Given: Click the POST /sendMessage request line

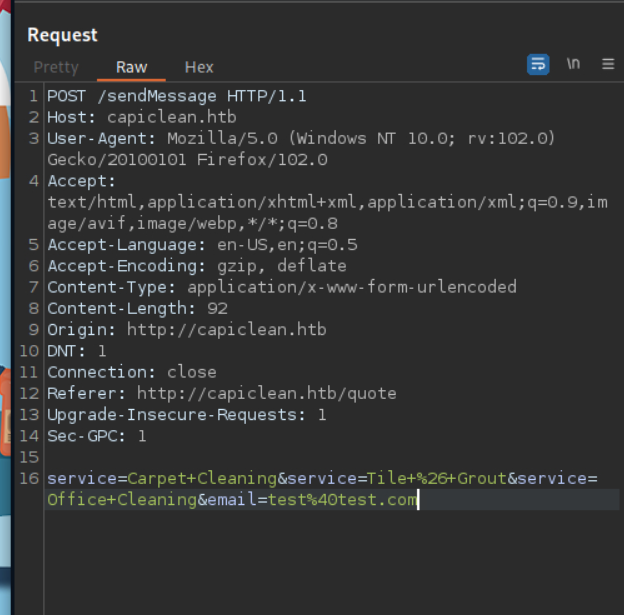Looking at the screenshot, I should [x=176, y=97].
